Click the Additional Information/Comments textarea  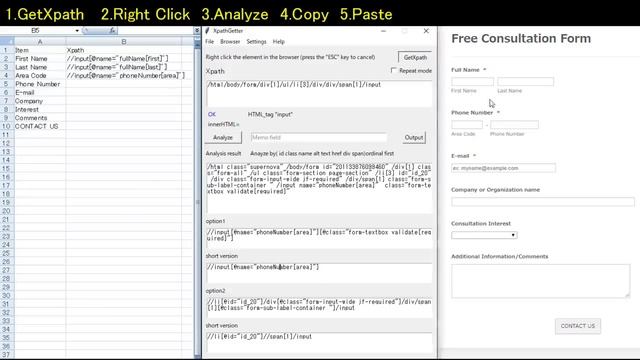[x=541, y=281]
